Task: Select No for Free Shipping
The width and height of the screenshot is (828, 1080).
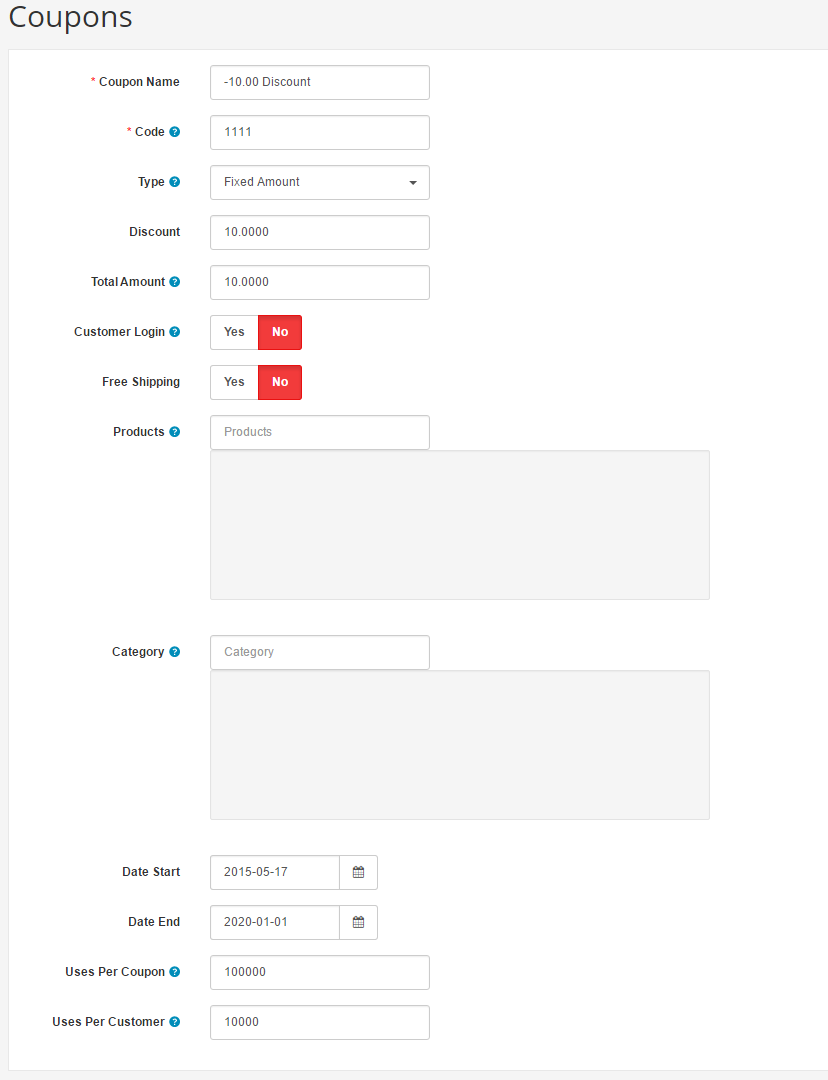Action: (280, 382)
